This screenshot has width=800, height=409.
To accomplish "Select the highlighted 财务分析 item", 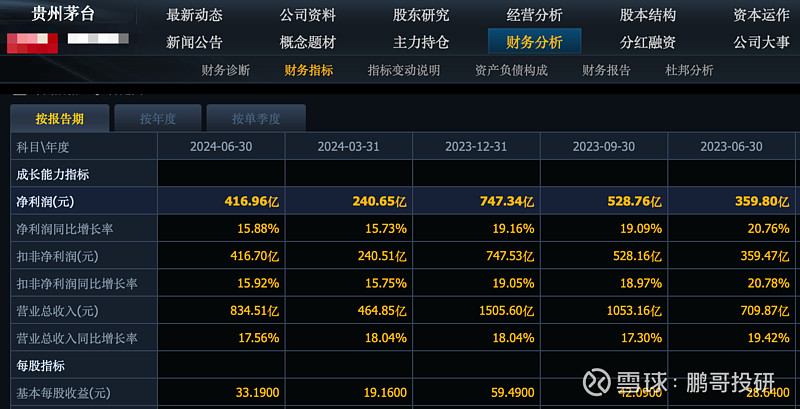I will (x=534, y=41).
